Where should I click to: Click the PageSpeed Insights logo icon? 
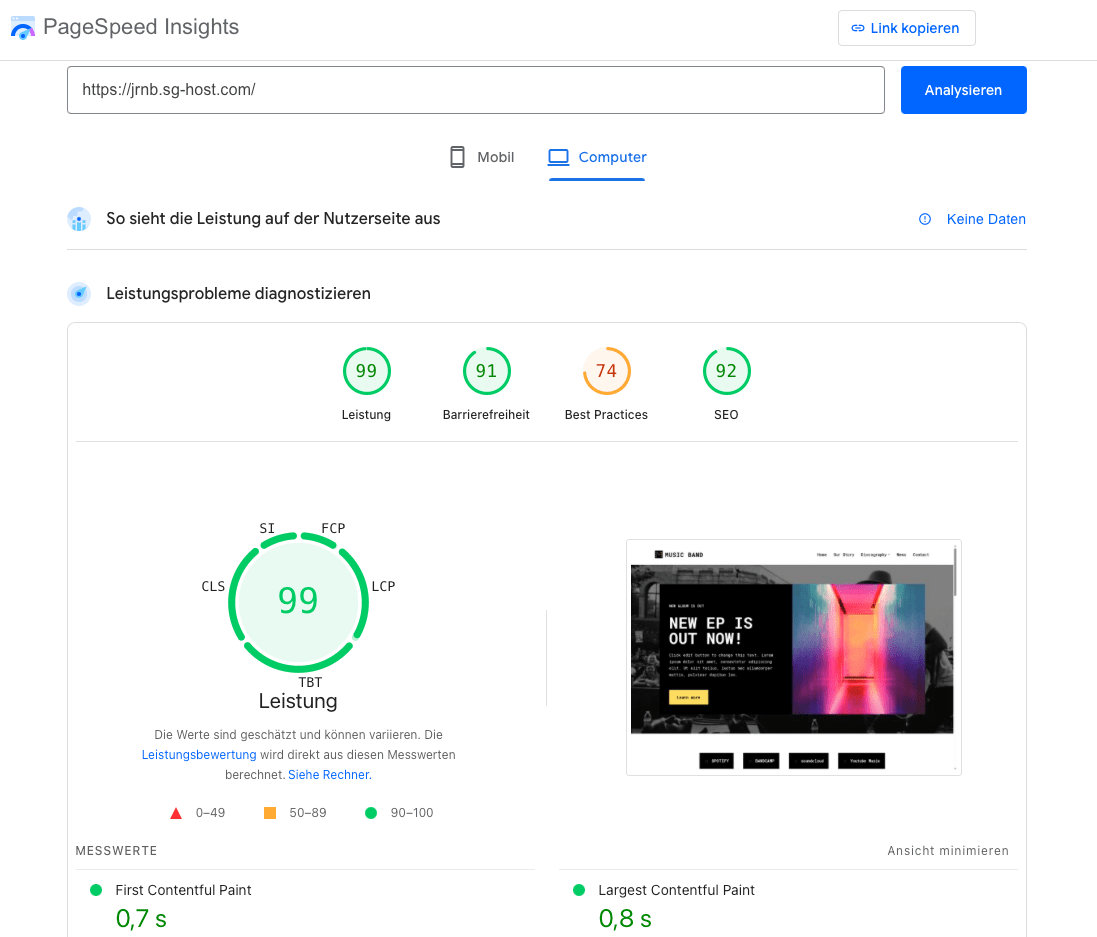tap(23, 27)
